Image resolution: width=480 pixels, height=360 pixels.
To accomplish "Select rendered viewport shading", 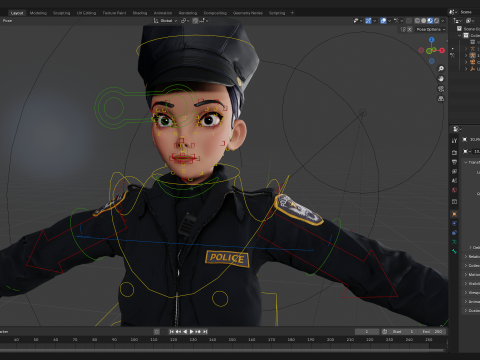I will coord(436,21).
